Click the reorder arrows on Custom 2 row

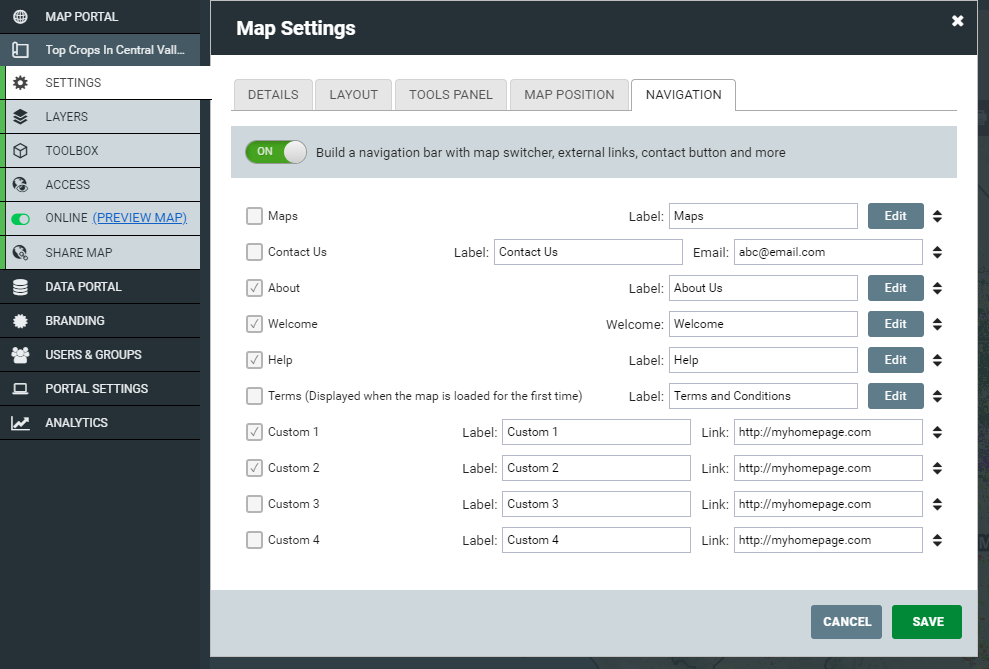coord(937,468)
